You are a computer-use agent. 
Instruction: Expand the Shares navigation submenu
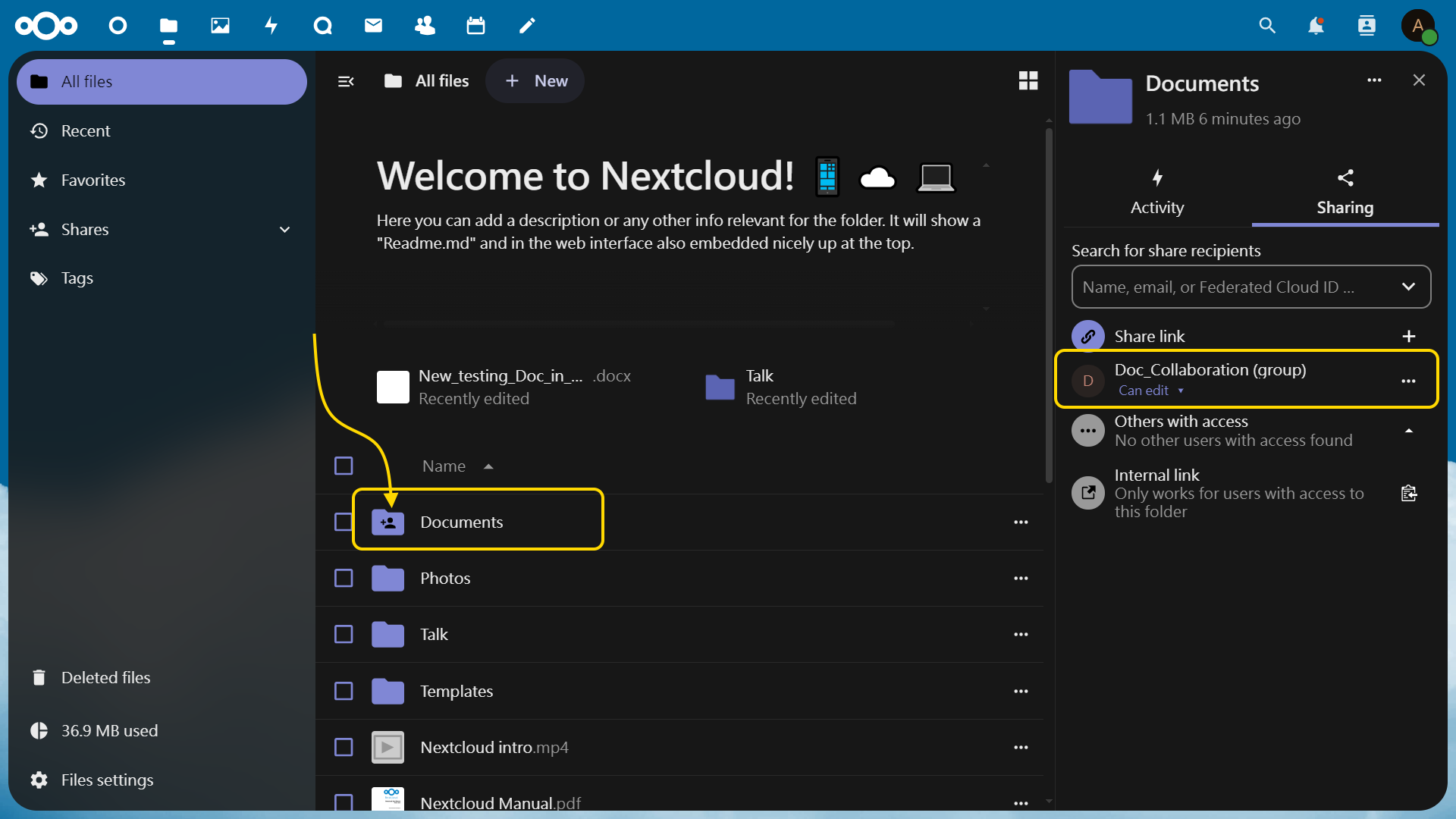click(x=285, y=229)
